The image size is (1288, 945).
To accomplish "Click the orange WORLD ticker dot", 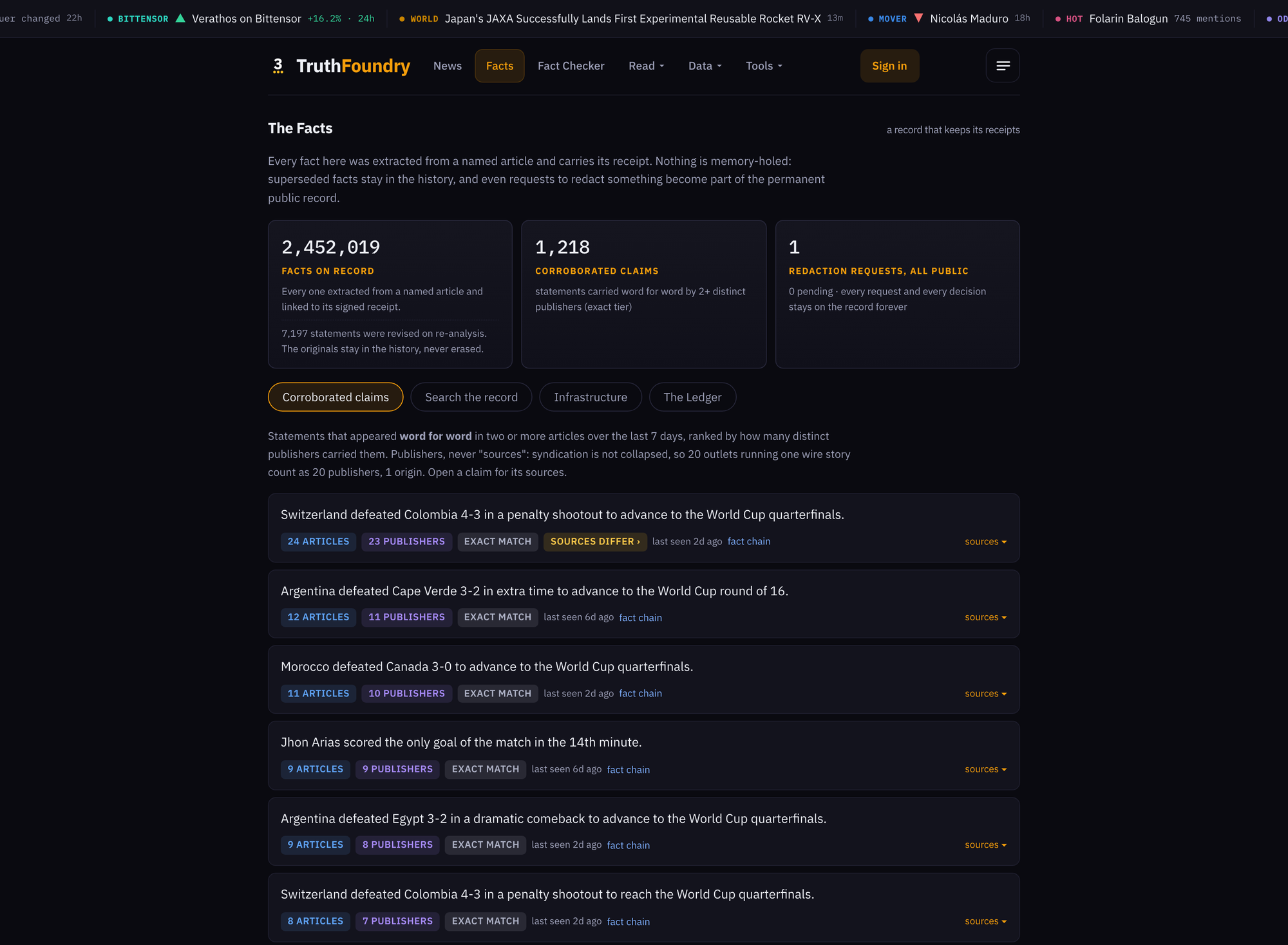I will pyautogui.click(x=402, y=19).
